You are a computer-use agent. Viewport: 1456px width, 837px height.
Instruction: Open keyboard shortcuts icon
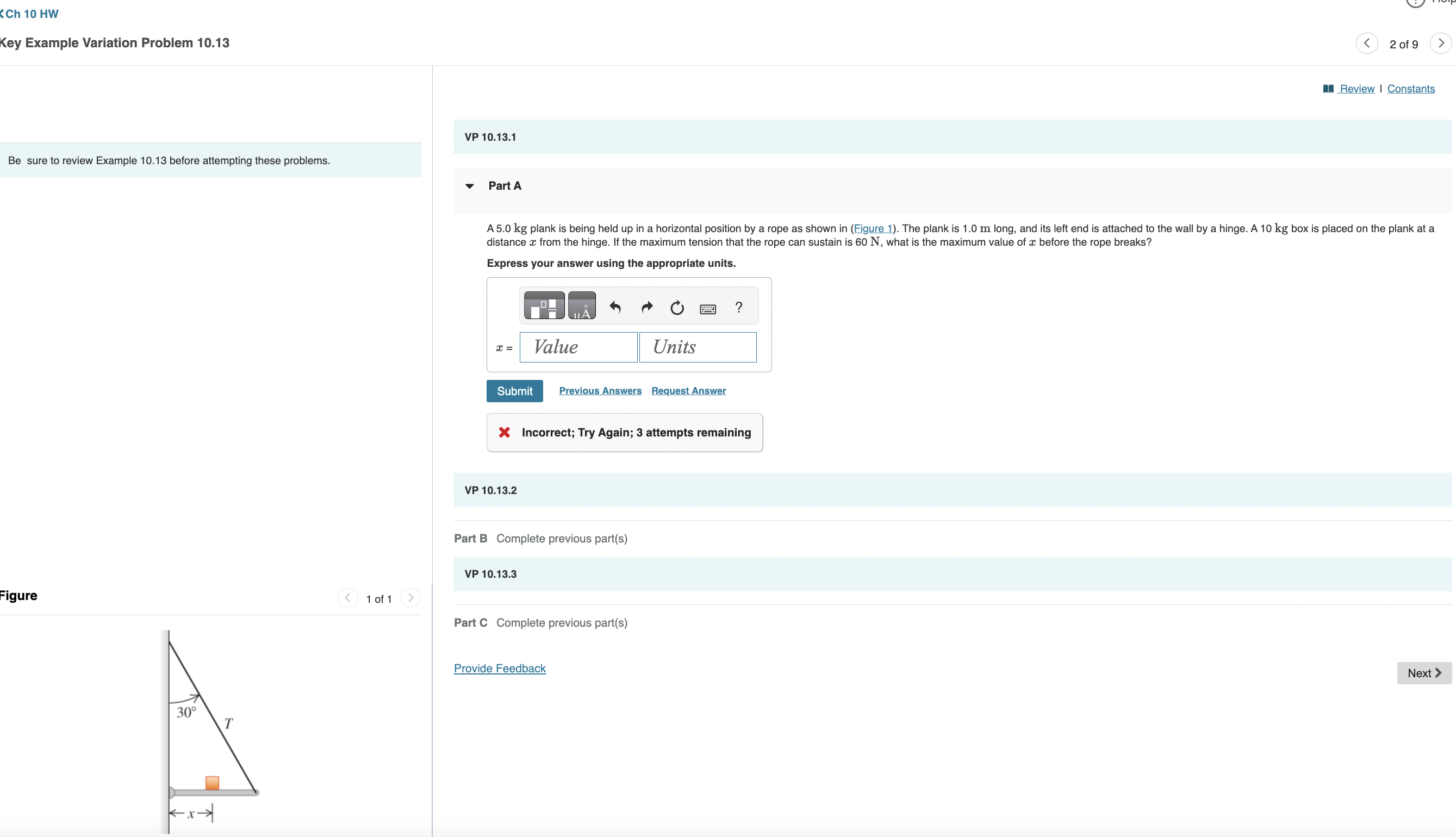click(707, 309)
